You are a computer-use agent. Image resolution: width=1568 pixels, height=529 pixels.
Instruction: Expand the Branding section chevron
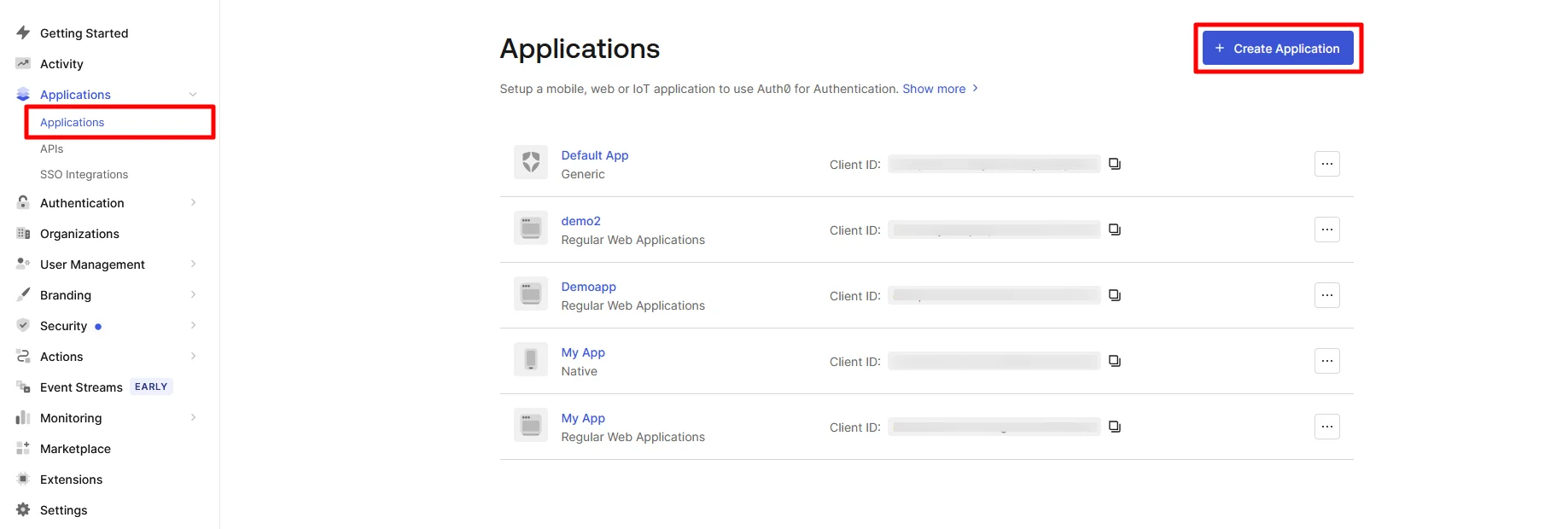point(193,294)
